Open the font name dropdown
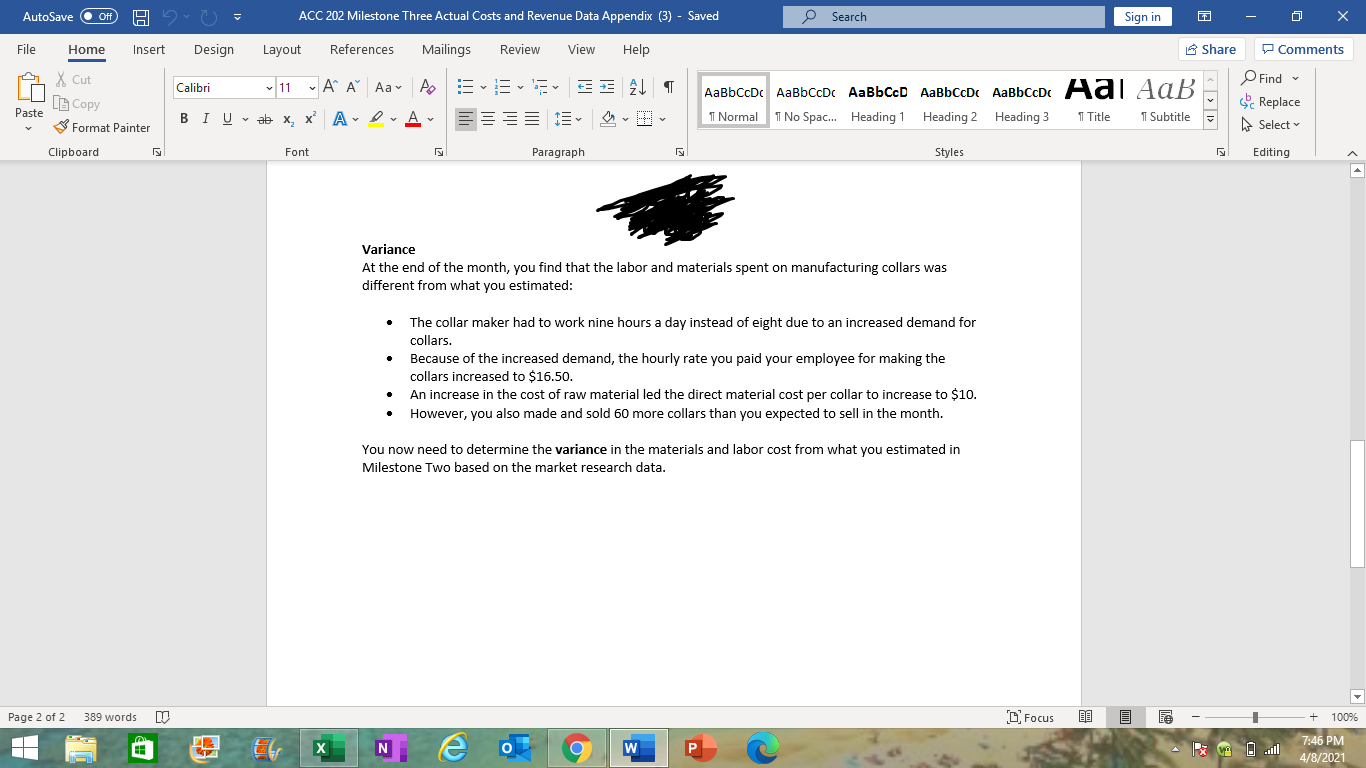This screenshot has height=768, width=1366. [270, 88]
